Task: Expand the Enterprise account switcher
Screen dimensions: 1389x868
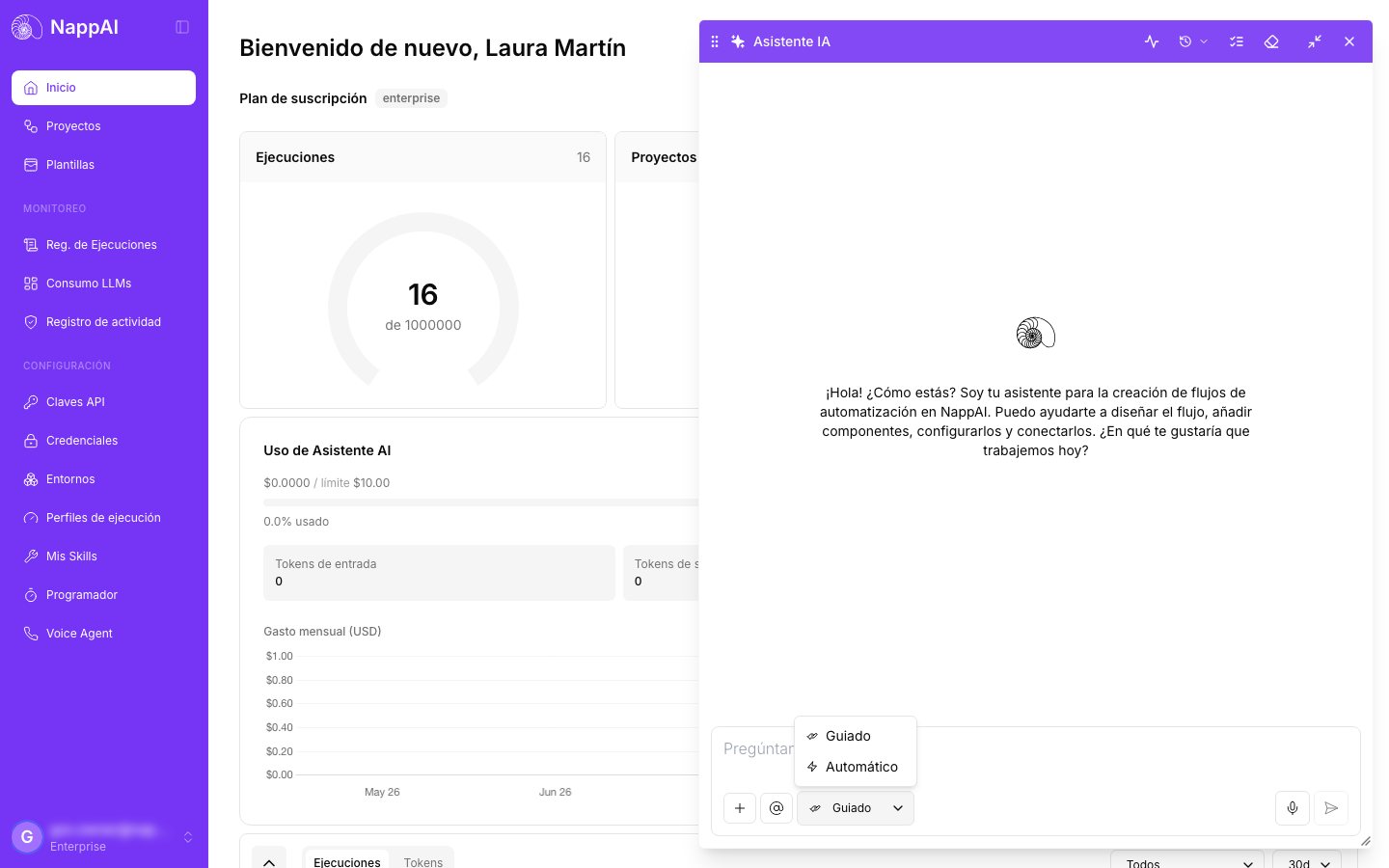Action: 103,837
